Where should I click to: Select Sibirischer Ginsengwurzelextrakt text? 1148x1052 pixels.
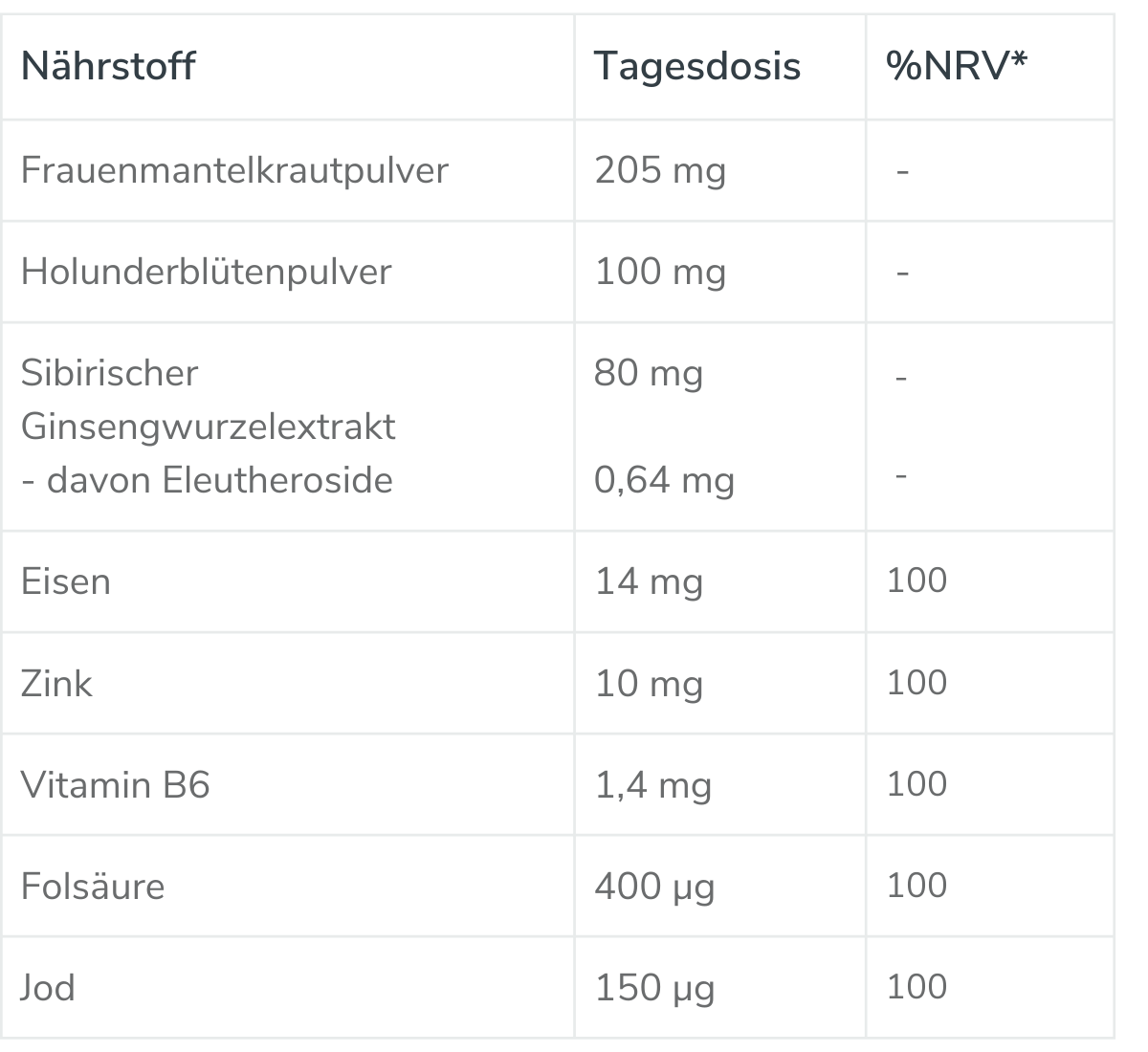208,399
